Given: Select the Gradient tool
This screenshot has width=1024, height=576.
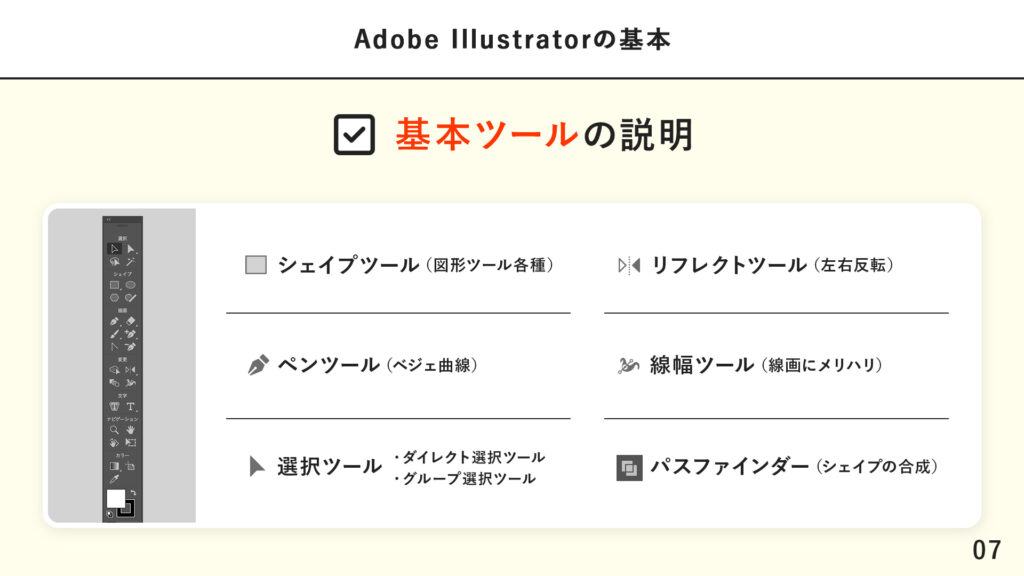Looking at the screenshot, I should [x=115, y=465].
